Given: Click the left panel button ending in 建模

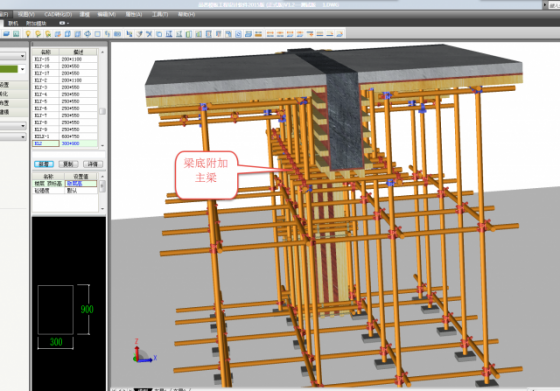Looking at the screenshot, I should (14, 112).
